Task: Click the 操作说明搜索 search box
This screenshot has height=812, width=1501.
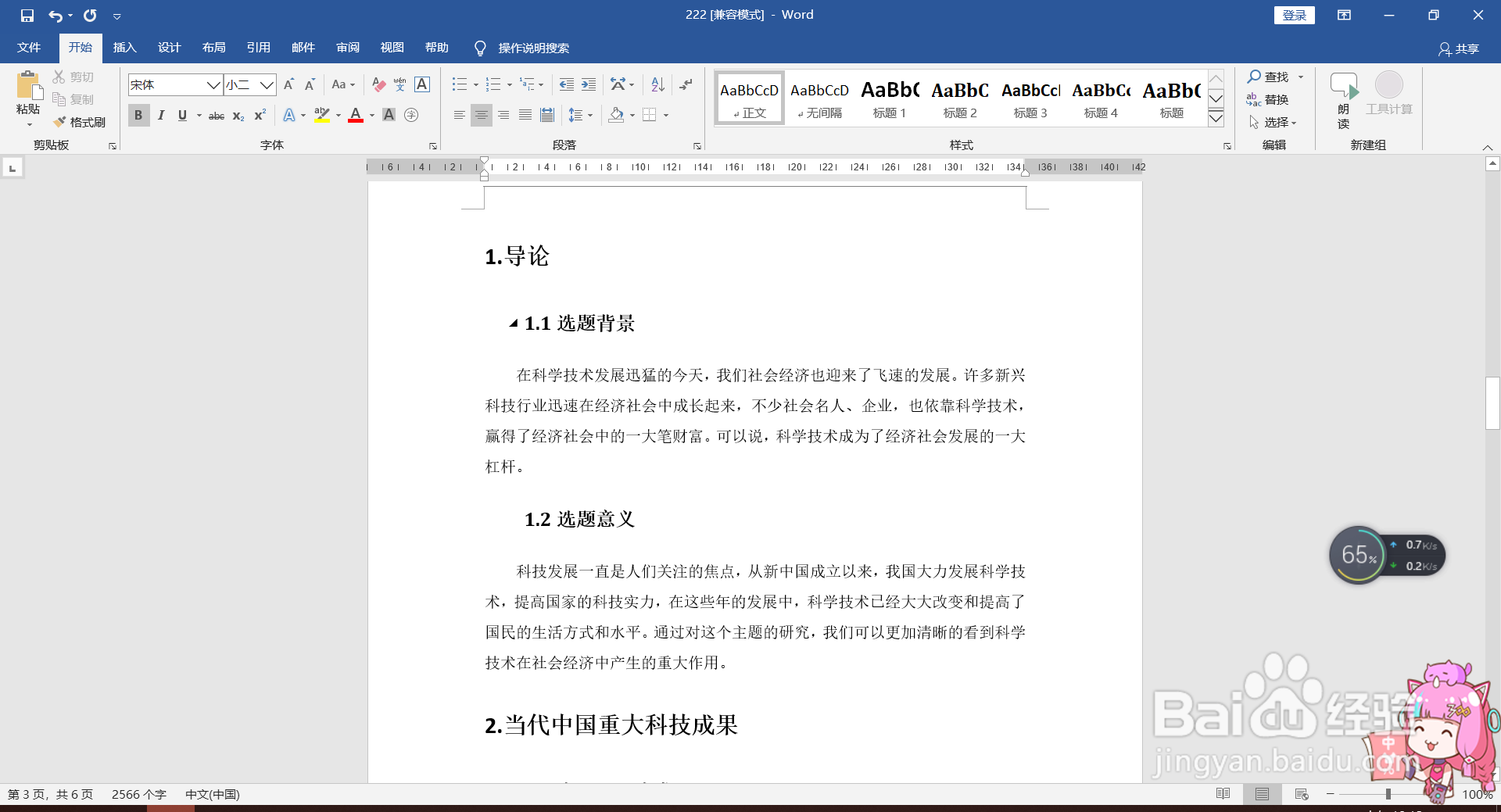Action: [x=533, y=48]
